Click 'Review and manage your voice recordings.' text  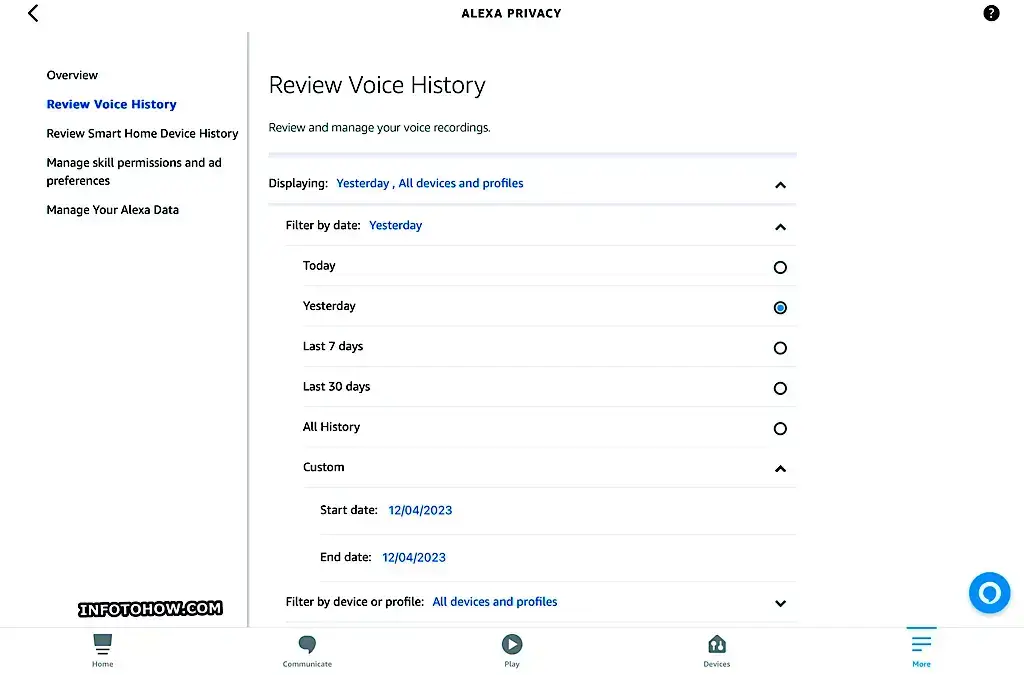coord(379,128)
